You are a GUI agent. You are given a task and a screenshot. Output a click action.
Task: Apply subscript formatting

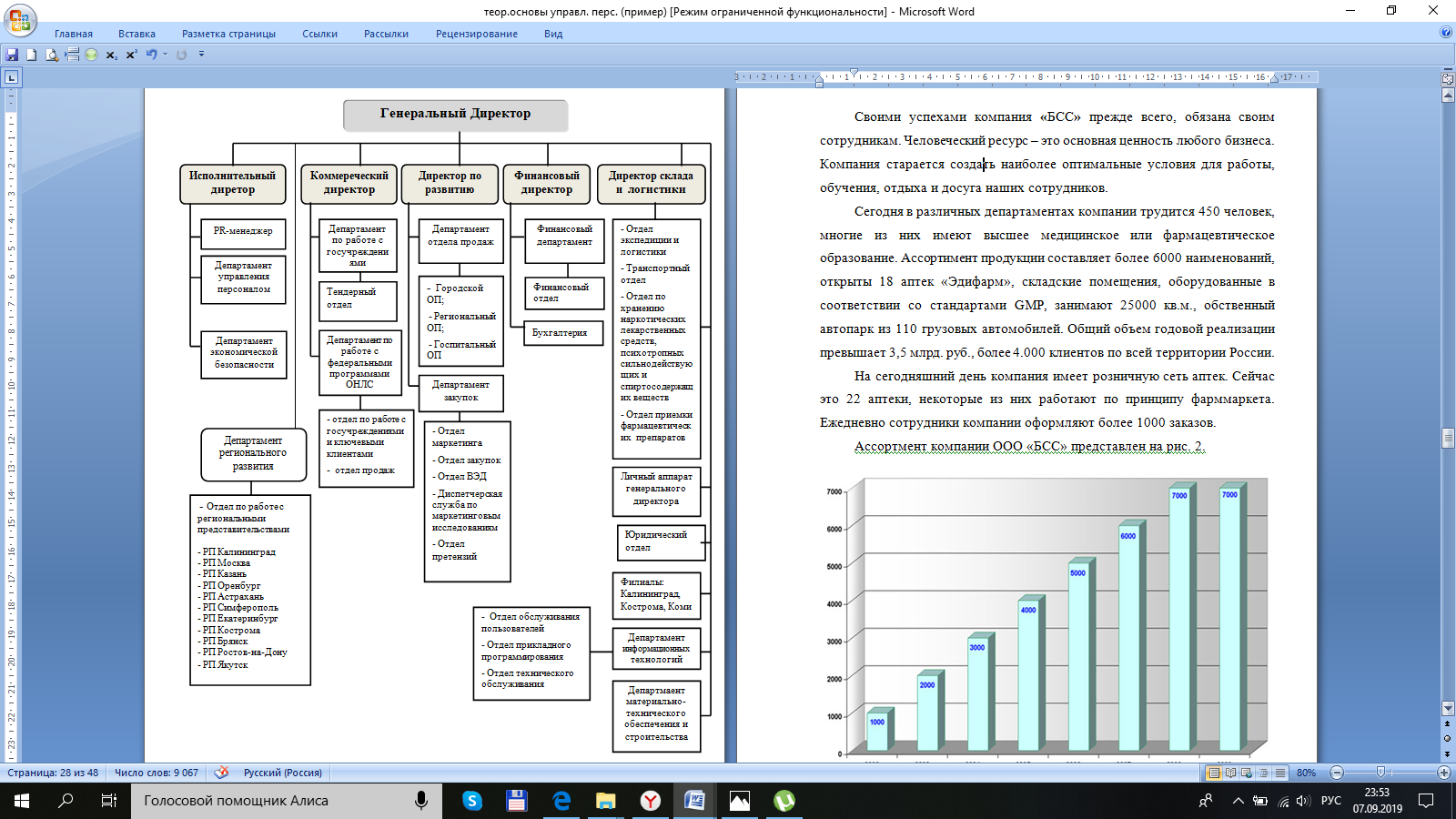coord(111,55)
